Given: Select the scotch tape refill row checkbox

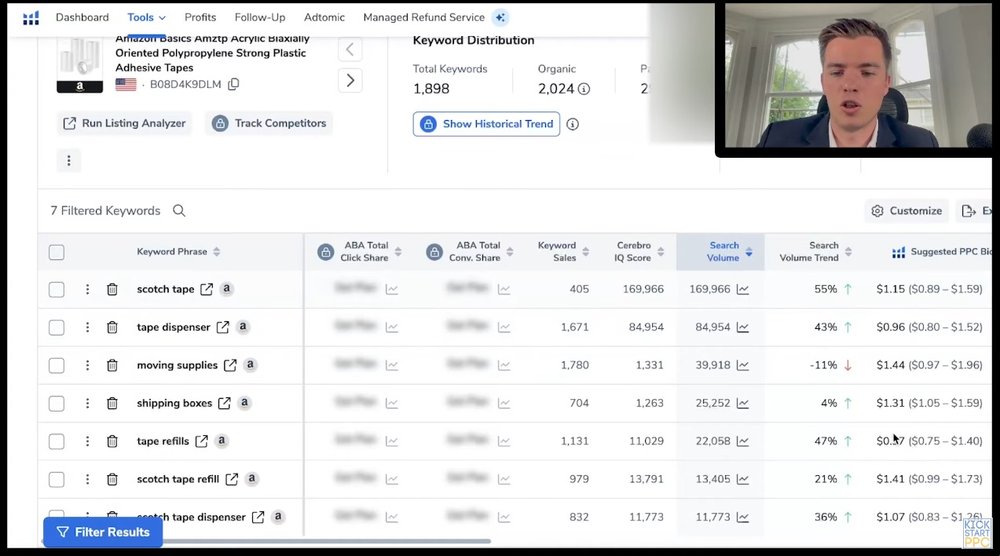Looking at the screenshot, I should pos(57,479).
